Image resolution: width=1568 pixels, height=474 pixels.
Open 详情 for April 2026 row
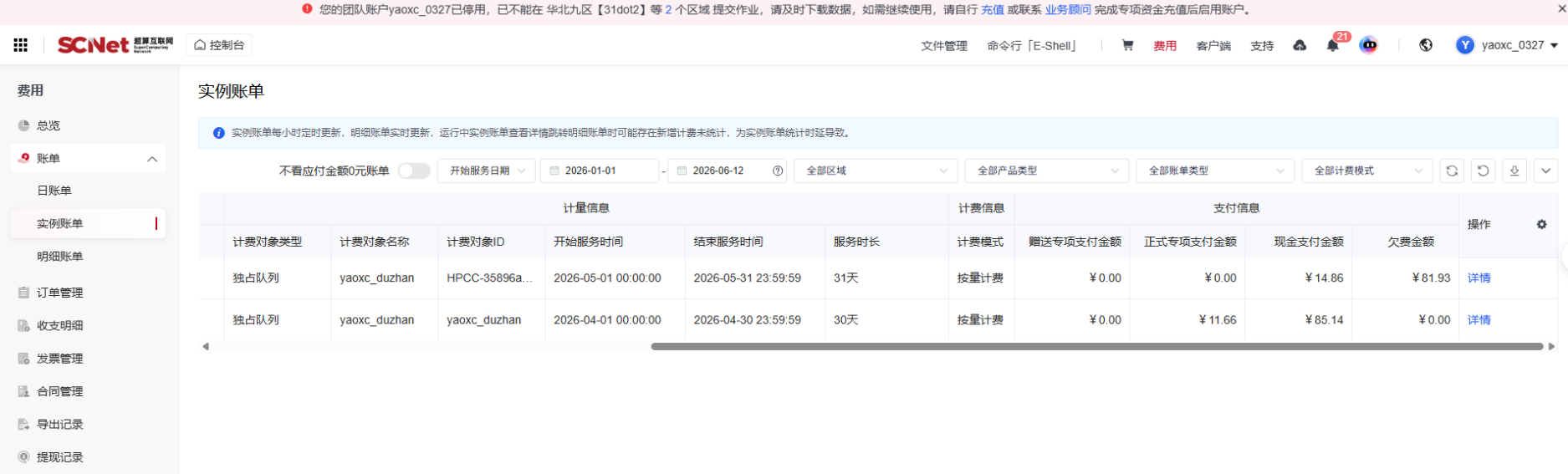tap(1479, 320)
